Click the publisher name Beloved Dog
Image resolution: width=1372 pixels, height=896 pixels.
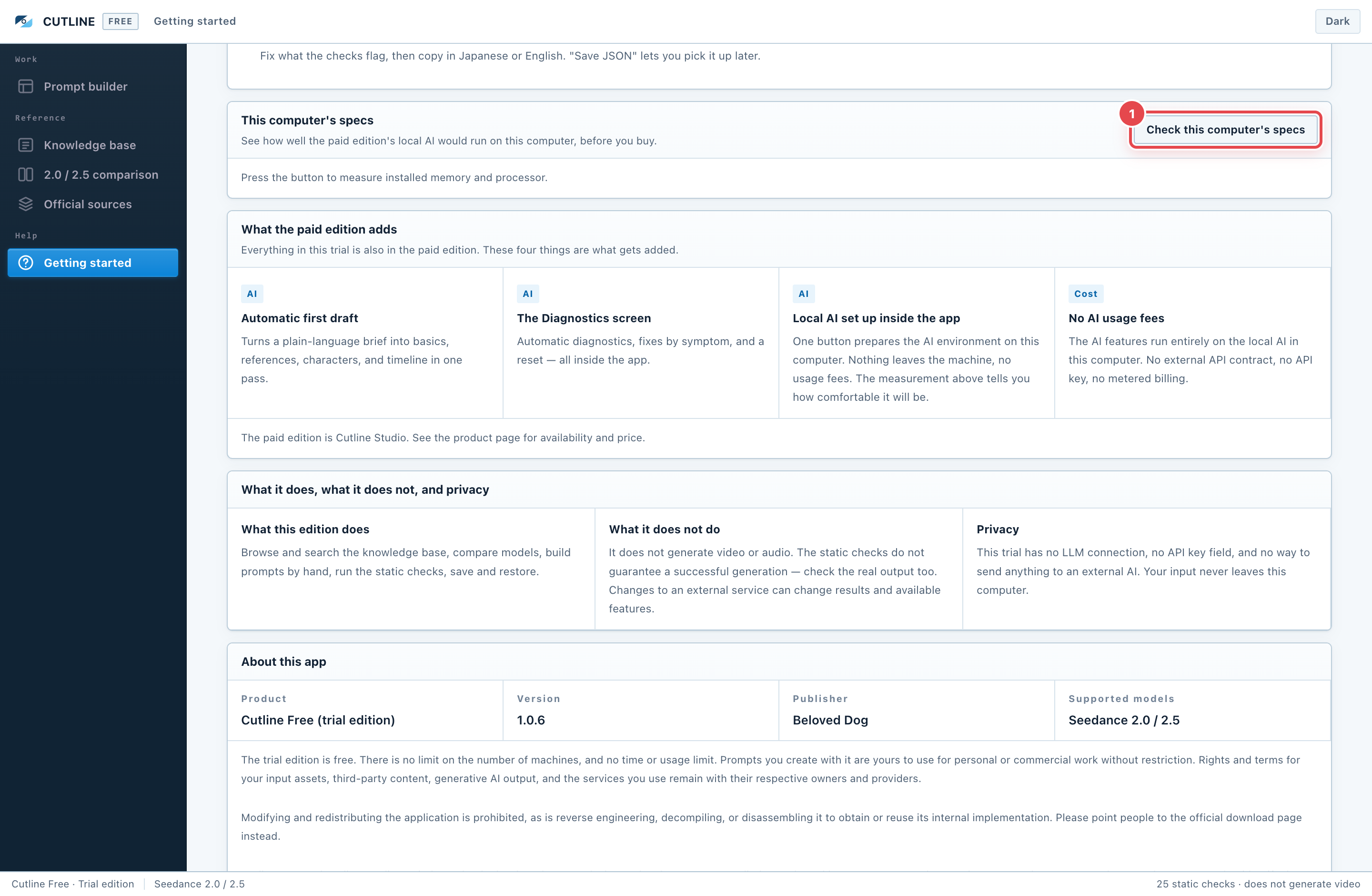pos(830,720)
